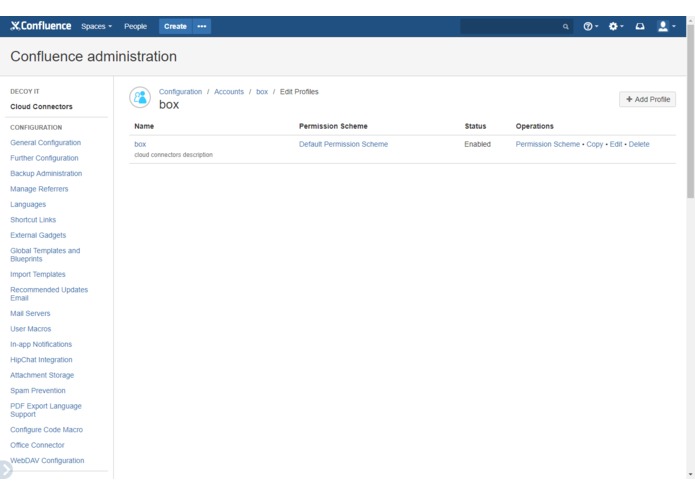The width and height of the screenshot is (695, 494).
Task: Click the box account avatar icon
Action: [x=140, y=97]
